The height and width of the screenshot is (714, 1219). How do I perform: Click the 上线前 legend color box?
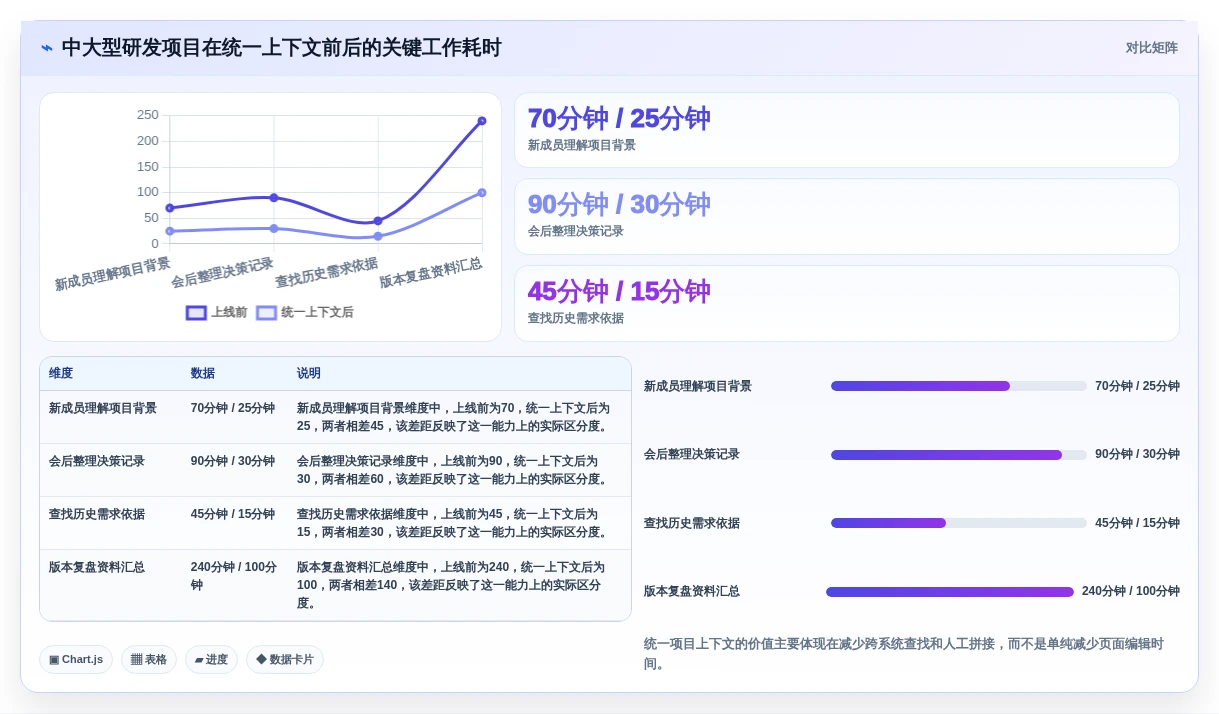[x=196, y=312]
